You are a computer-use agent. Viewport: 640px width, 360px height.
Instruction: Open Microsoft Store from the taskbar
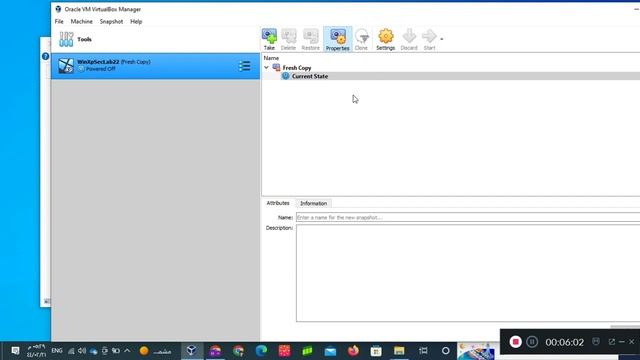coord(376,351)
